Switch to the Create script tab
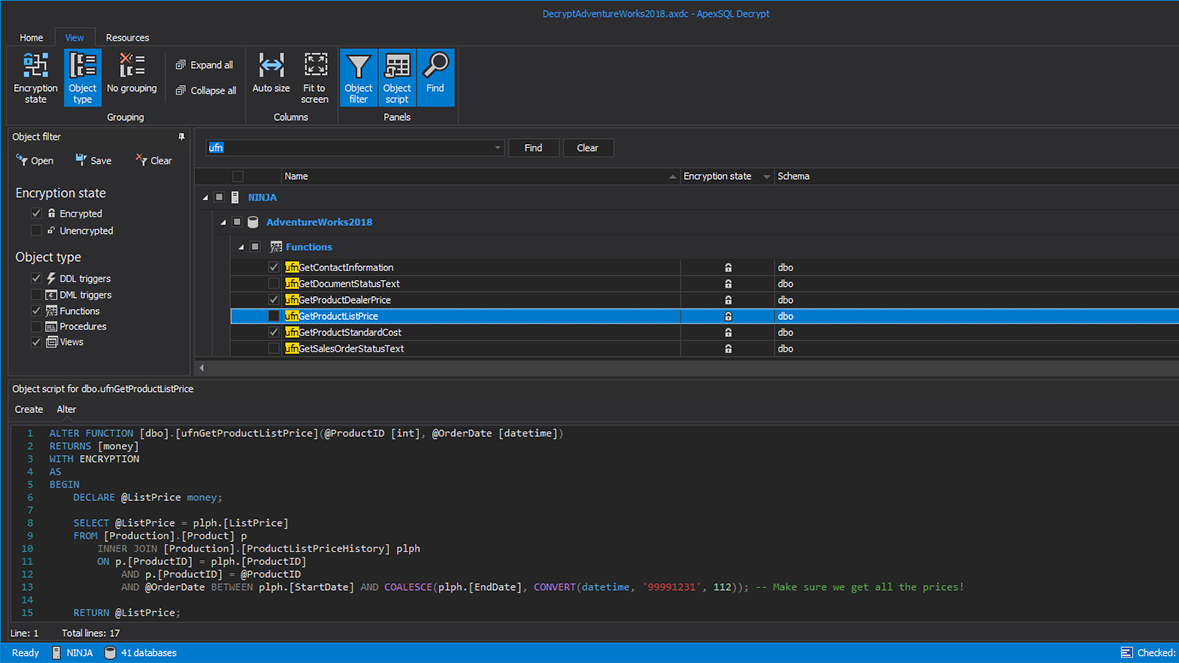The height and width of the screenshot is (663, 1179). (29, 410)
